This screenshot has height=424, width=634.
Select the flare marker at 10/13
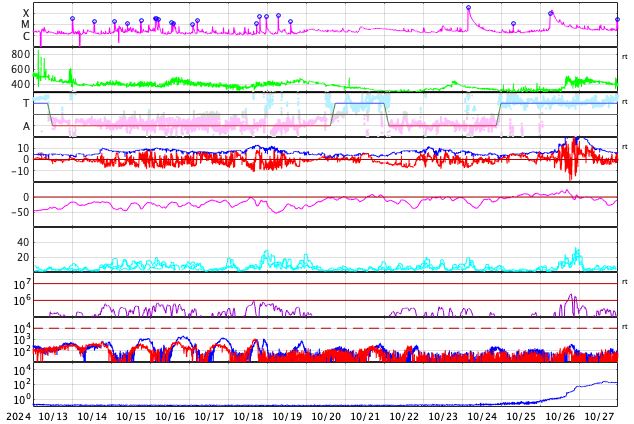(72, 19)
